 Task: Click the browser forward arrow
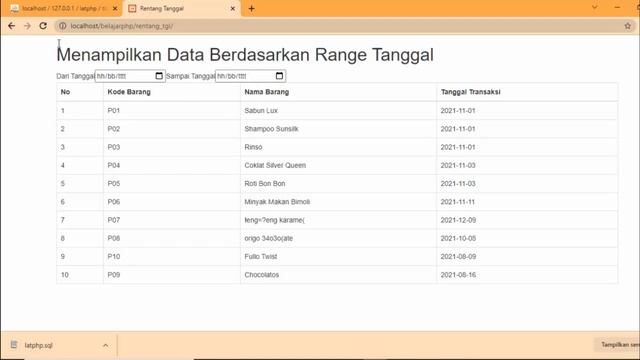click(x=27, y=26)
